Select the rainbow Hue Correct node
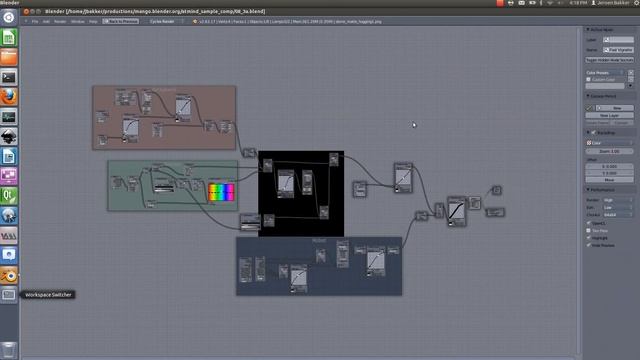This screenshot has height=360, width=640. point(221,191)
